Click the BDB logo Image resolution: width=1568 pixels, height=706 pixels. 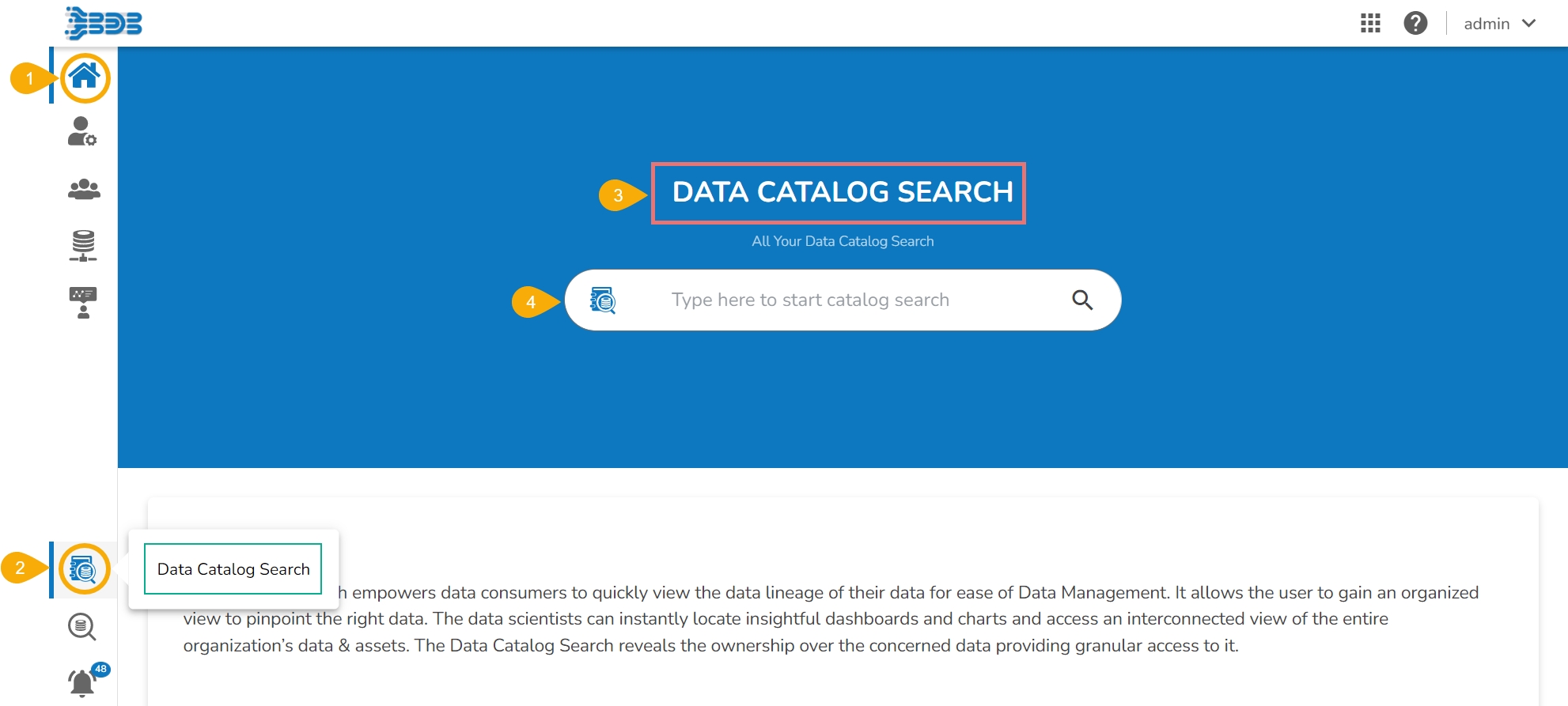104,23
